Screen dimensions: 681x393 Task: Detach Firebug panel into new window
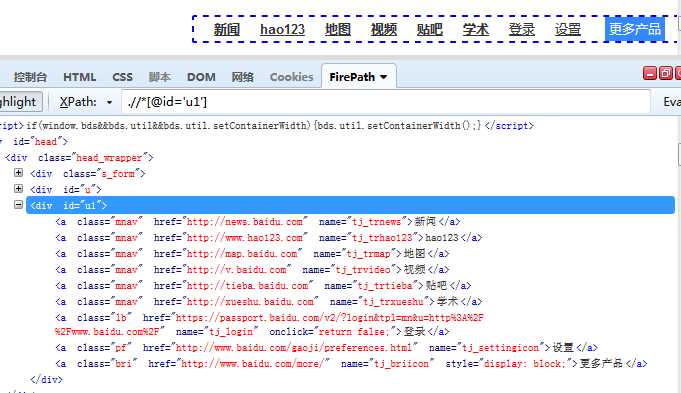coord(665,73)
